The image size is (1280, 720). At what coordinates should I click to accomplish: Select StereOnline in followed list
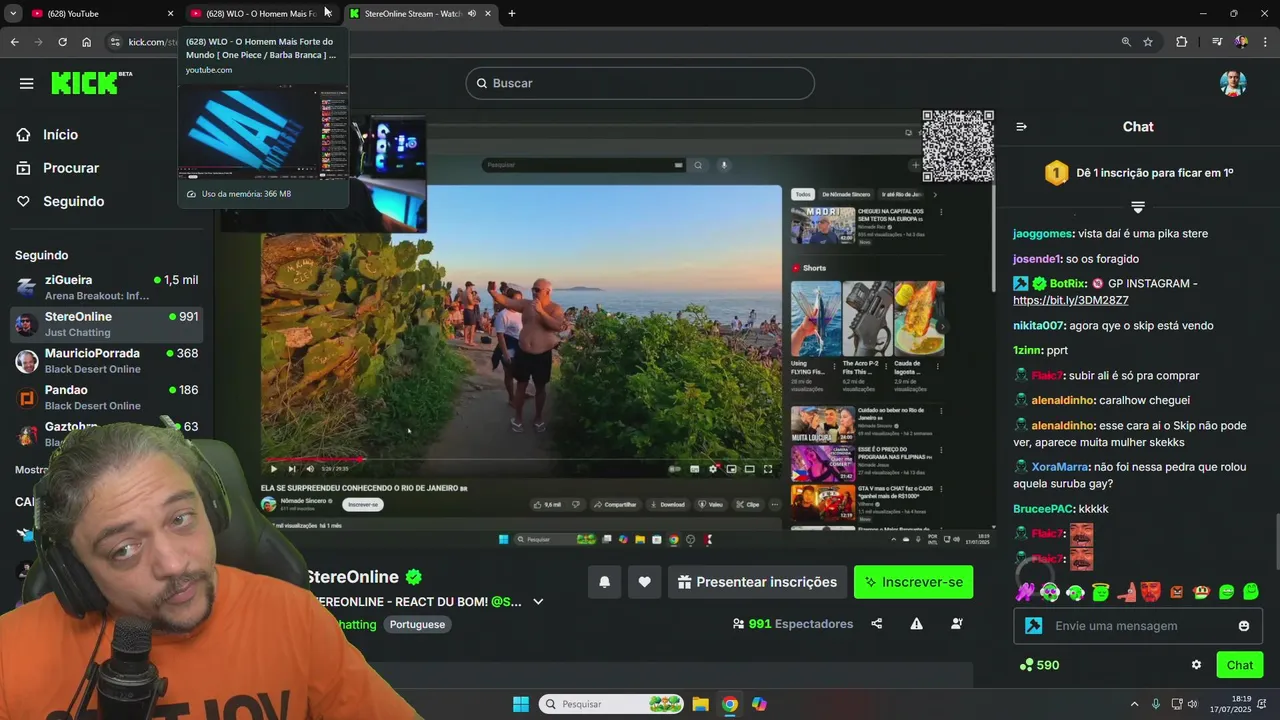tap(106, 323)
